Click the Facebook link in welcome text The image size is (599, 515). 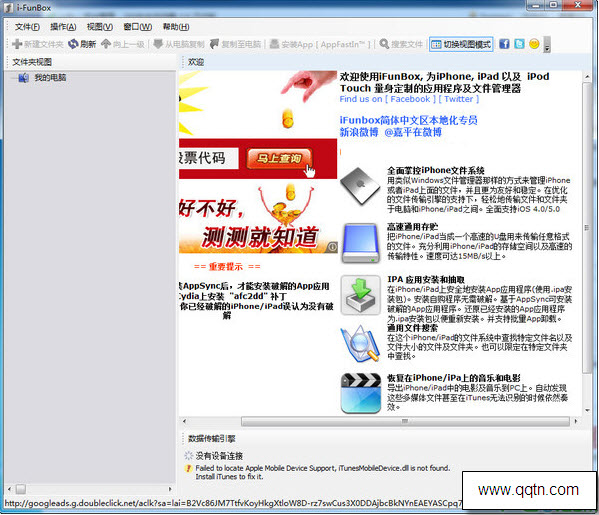pyautogui.click(x=410, y=99)
